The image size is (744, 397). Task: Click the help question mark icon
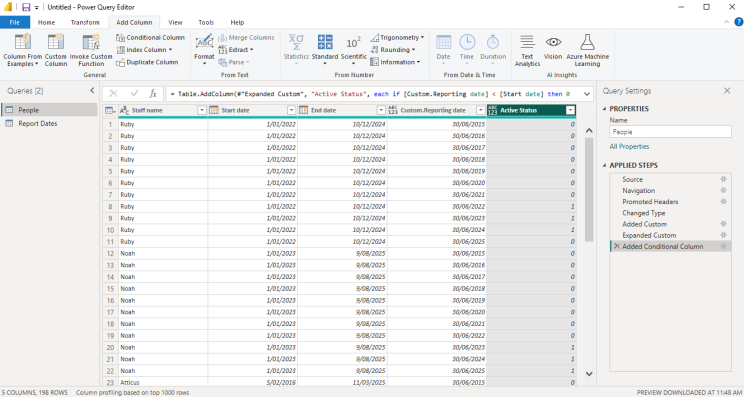coord(739,22)
